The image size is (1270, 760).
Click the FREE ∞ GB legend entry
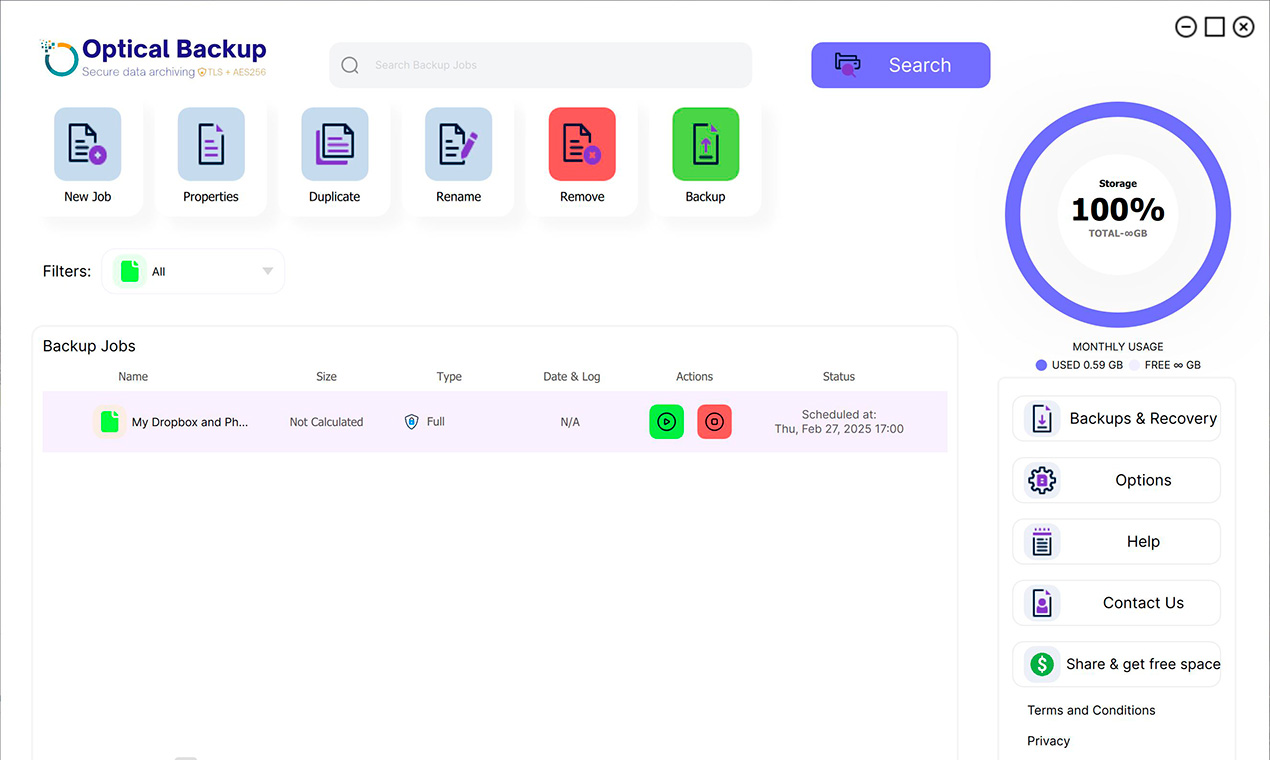[1165, 365]
